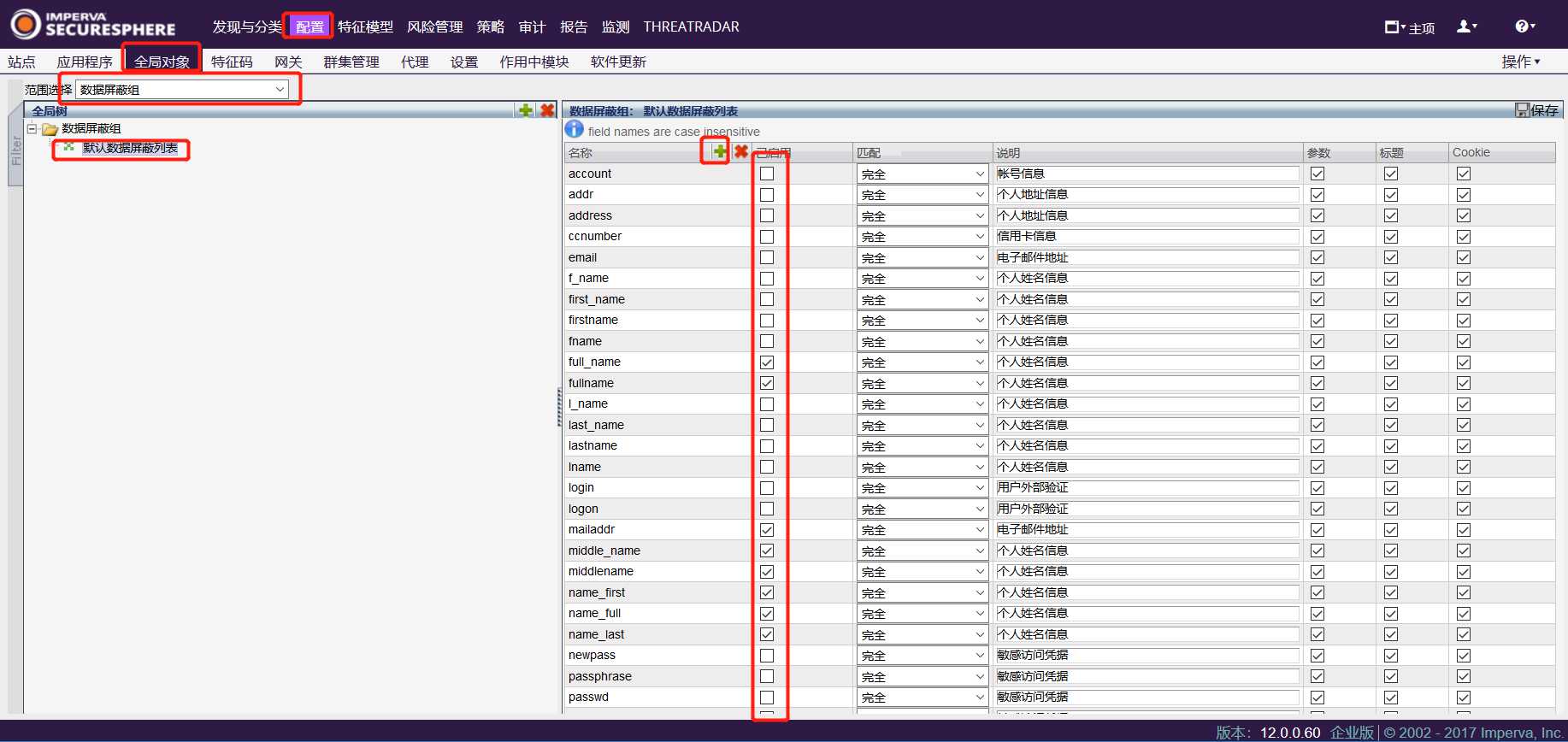Open the 匹配 dropdown for fullname

tap(923, 383)
